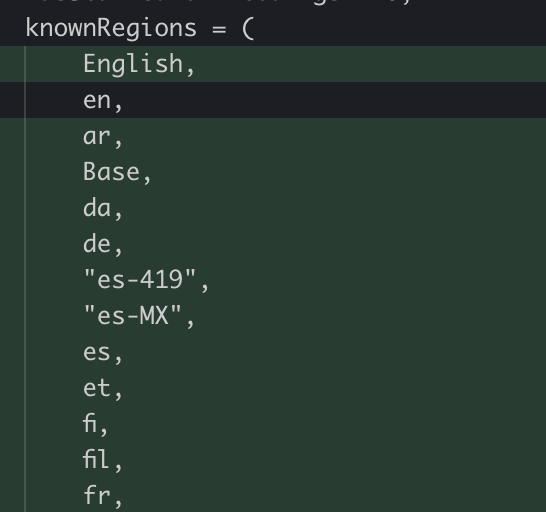Image resolution: width=546 pixels, height=512 pixels.
Task: Click the equals sign after knownRegions
Action: [x=219, y=29]
